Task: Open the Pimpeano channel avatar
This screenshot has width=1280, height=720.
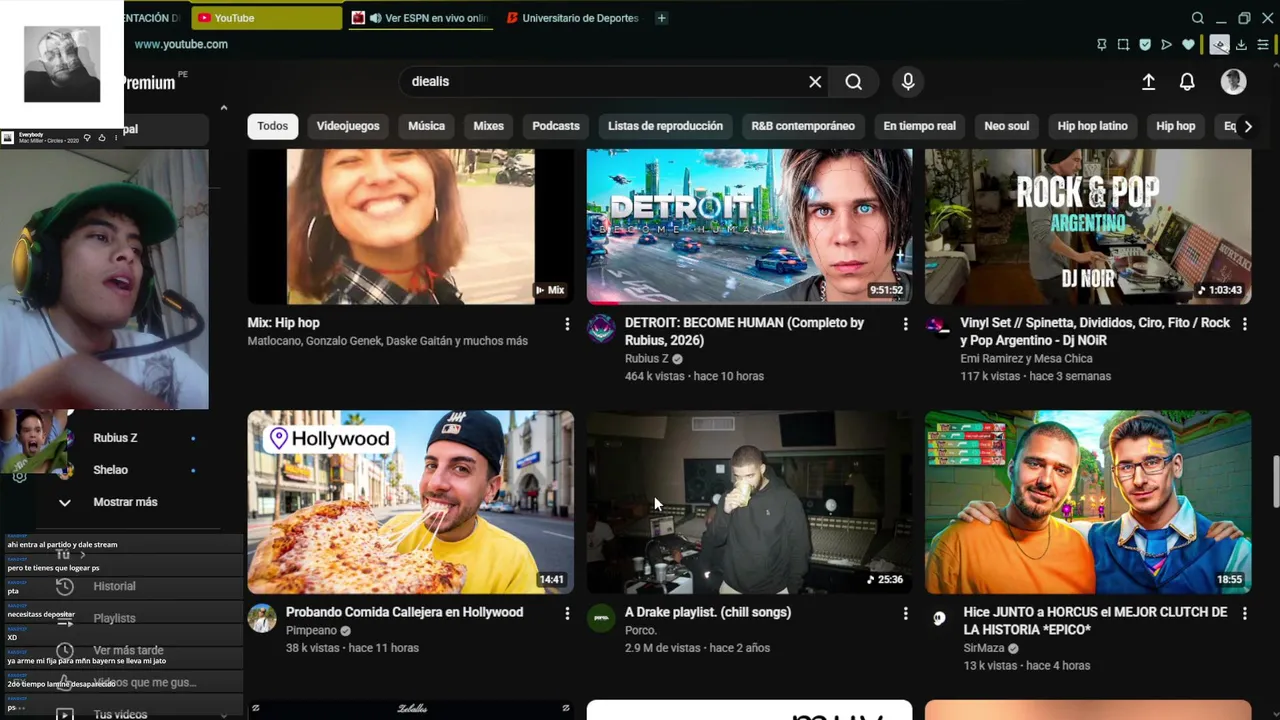Action: pos(262,618)
